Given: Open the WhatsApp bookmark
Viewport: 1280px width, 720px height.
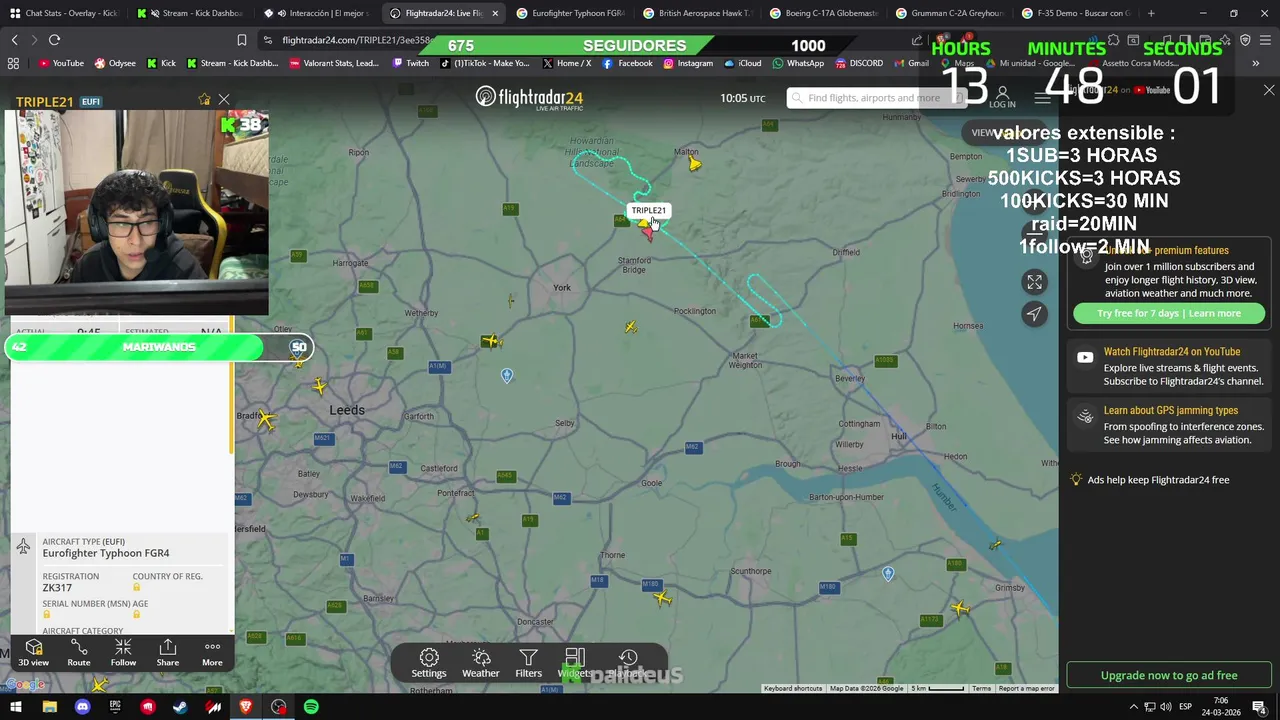Looking at the screenshot, I should pos(798,63).
